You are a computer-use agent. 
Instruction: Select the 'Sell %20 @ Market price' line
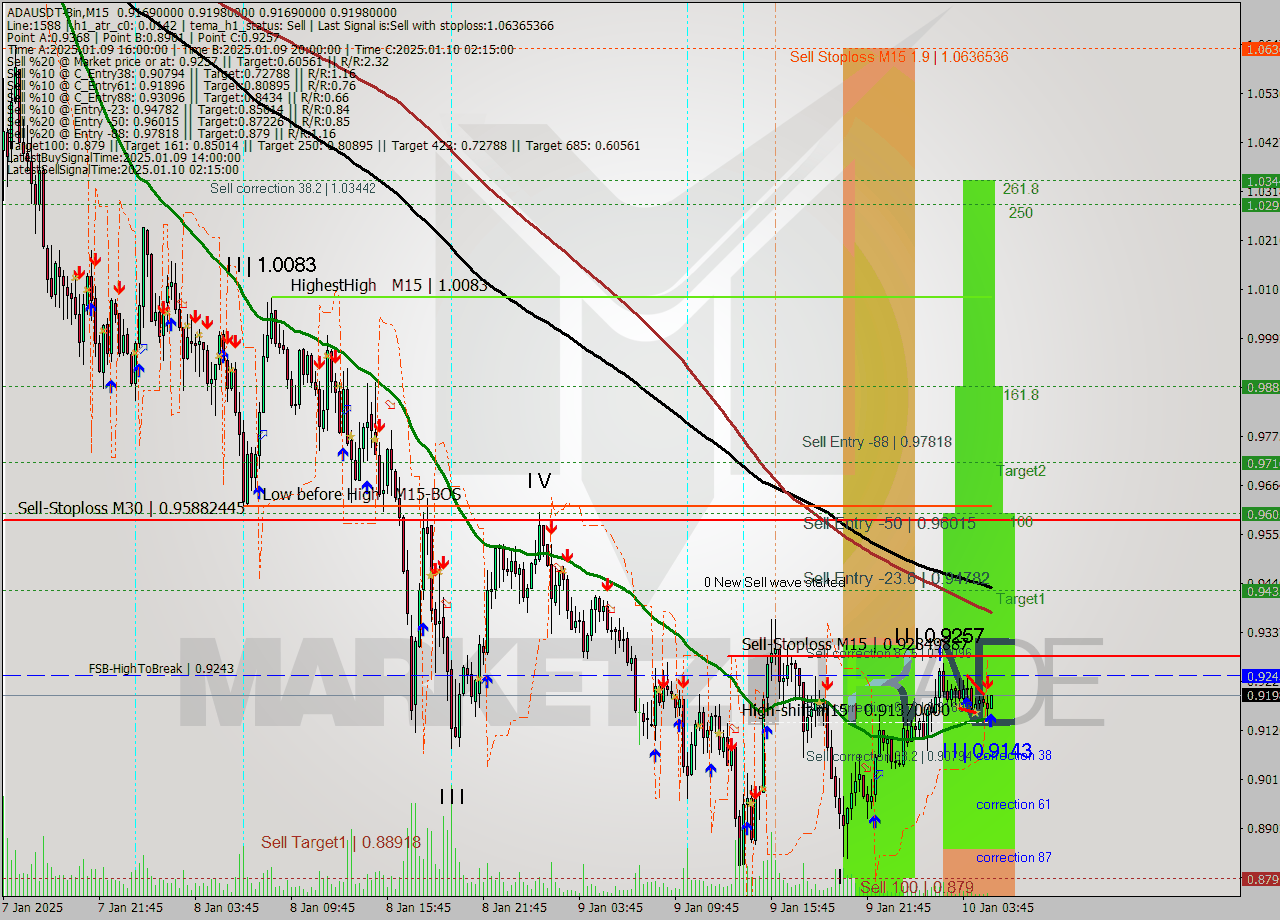click(x=197, y=61)
